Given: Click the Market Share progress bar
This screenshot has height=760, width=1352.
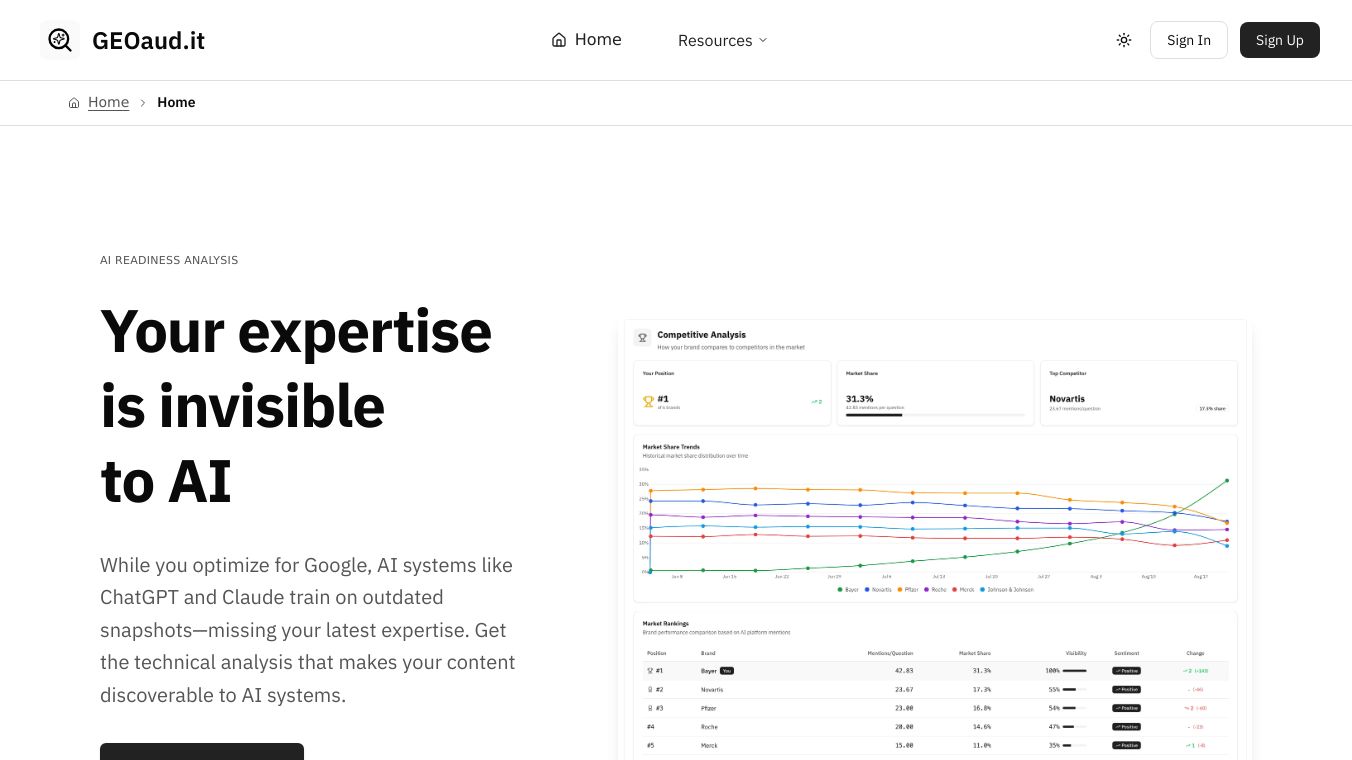Looking at the screenshot, I should (935, 415).
